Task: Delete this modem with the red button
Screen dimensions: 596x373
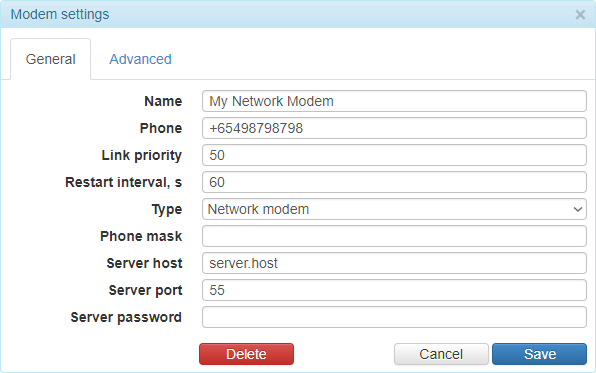Action: (246, 354)
